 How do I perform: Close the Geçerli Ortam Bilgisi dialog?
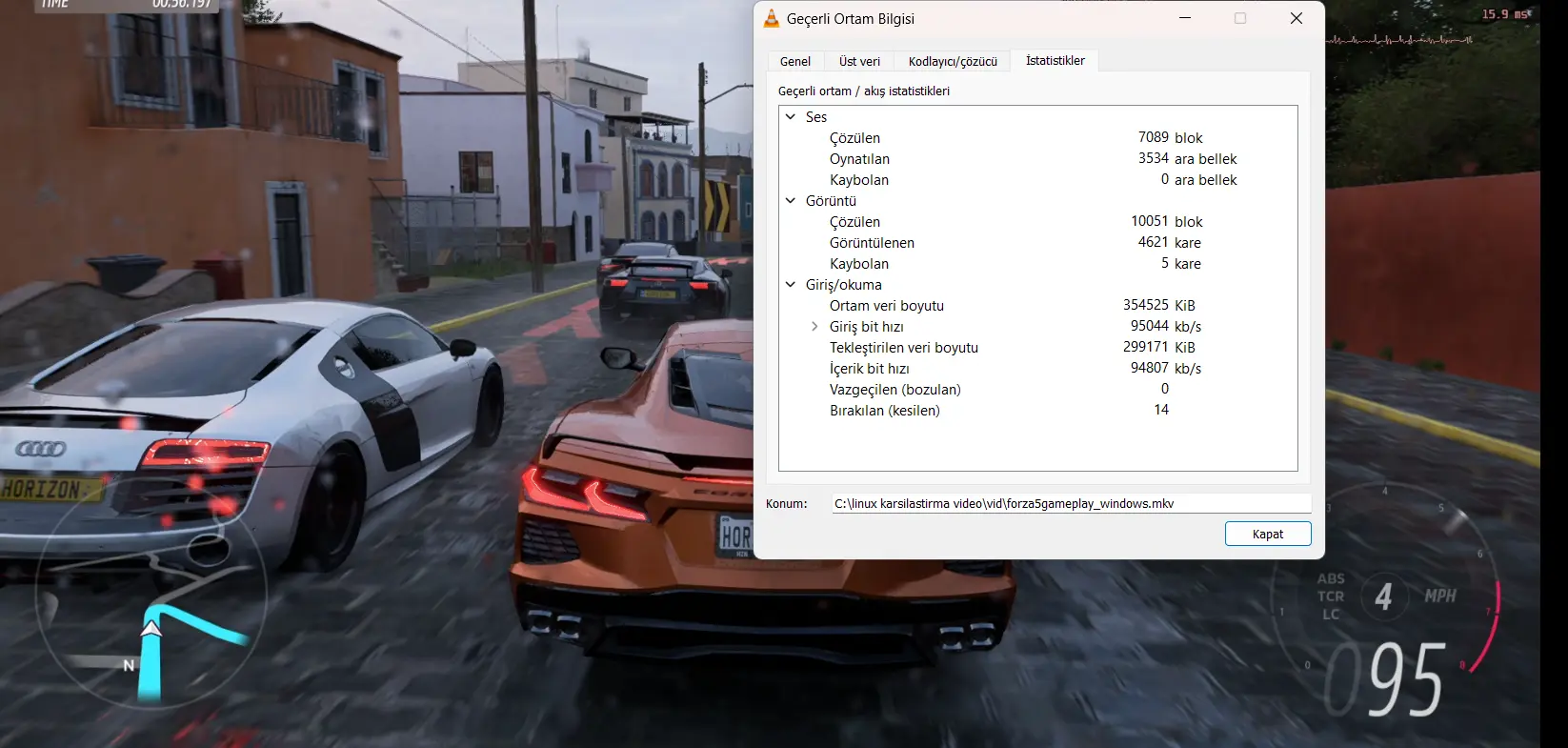pos(1297,18)
